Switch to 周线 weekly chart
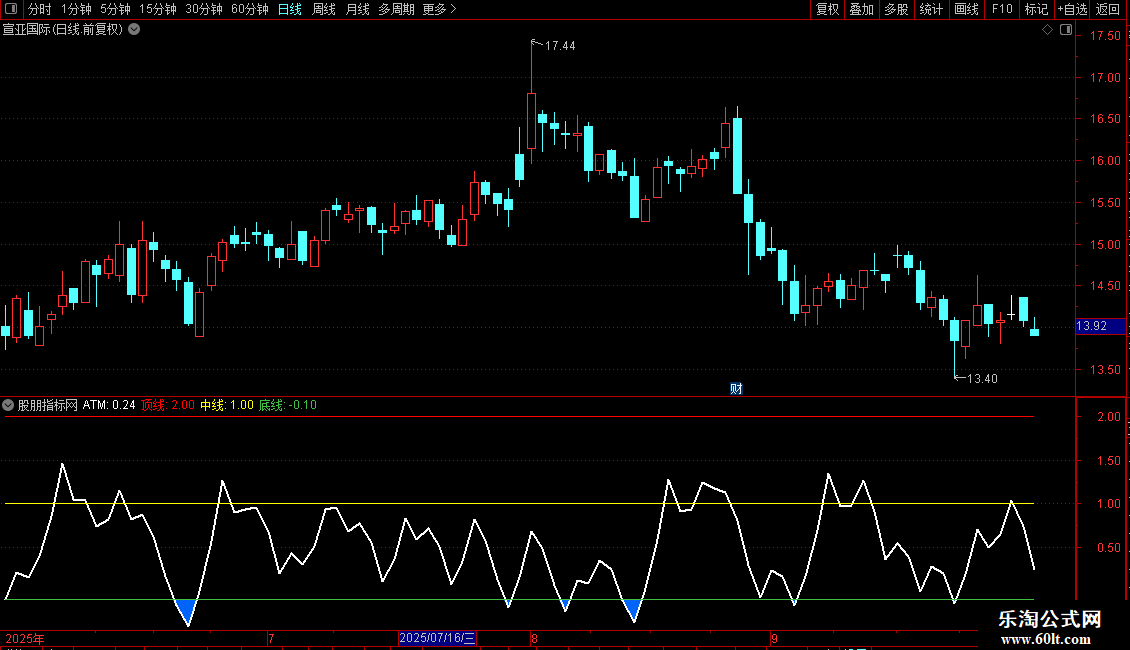 pyautogui.click(x=324, y=9)
